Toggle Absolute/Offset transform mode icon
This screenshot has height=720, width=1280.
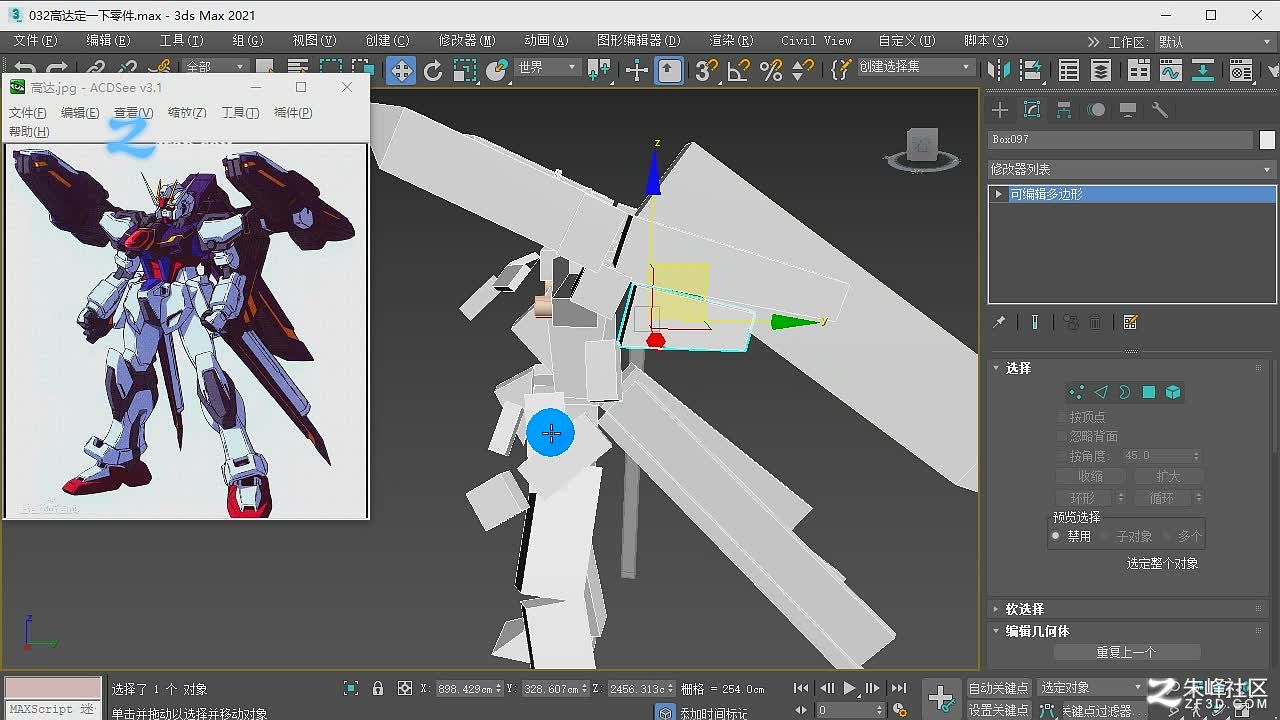pos(405,688)
